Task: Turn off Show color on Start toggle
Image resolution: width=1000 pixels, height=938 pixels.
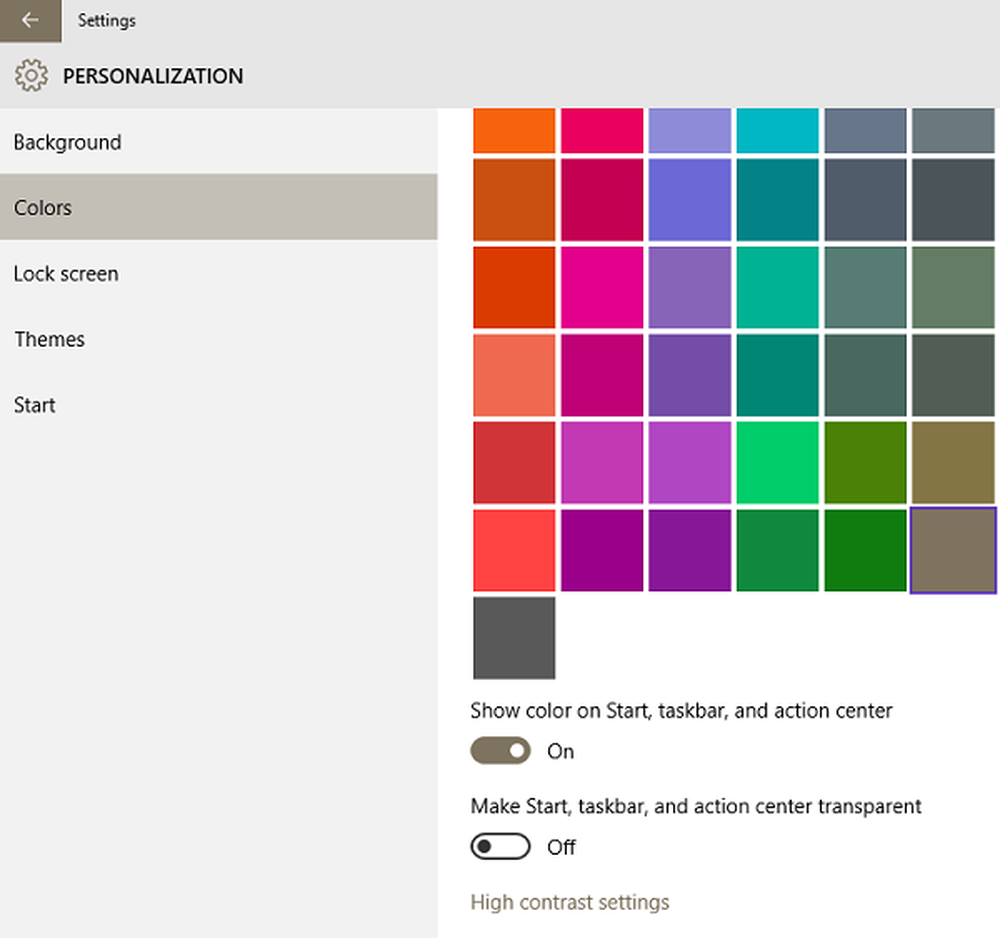Action: point(501,751)
